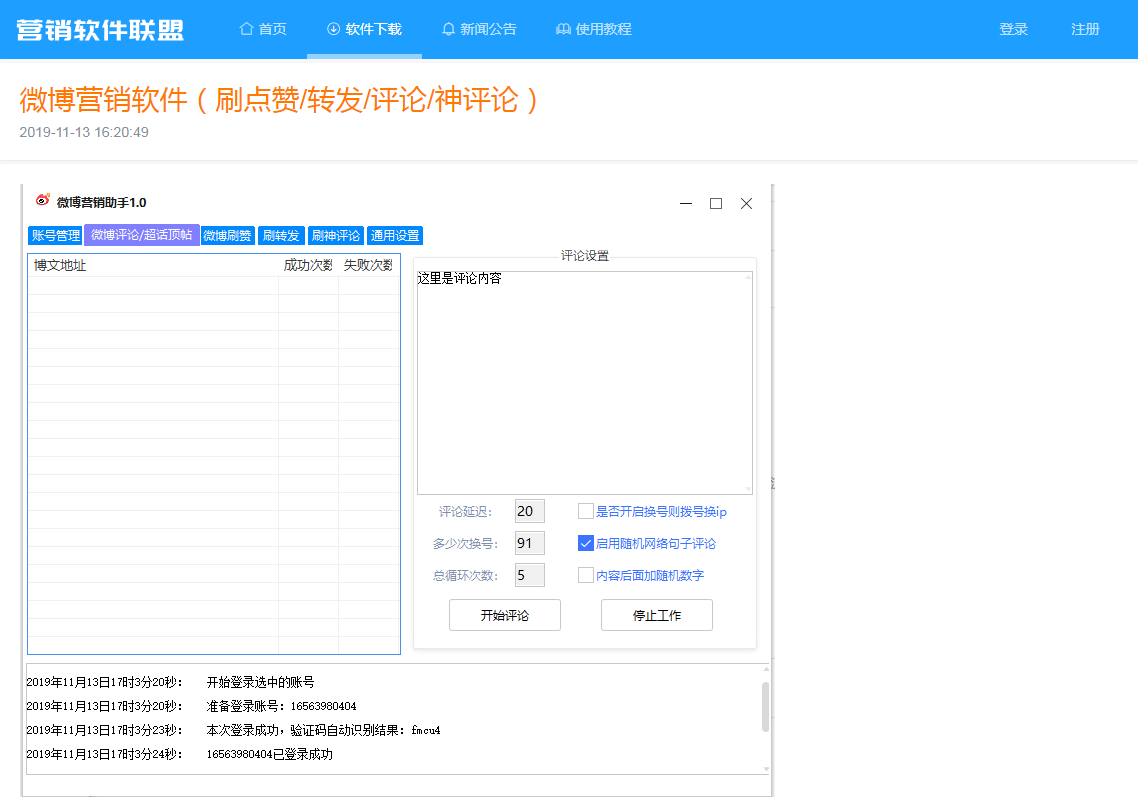Click the 成功次数 column header
1138x799 pixels.
308,266
